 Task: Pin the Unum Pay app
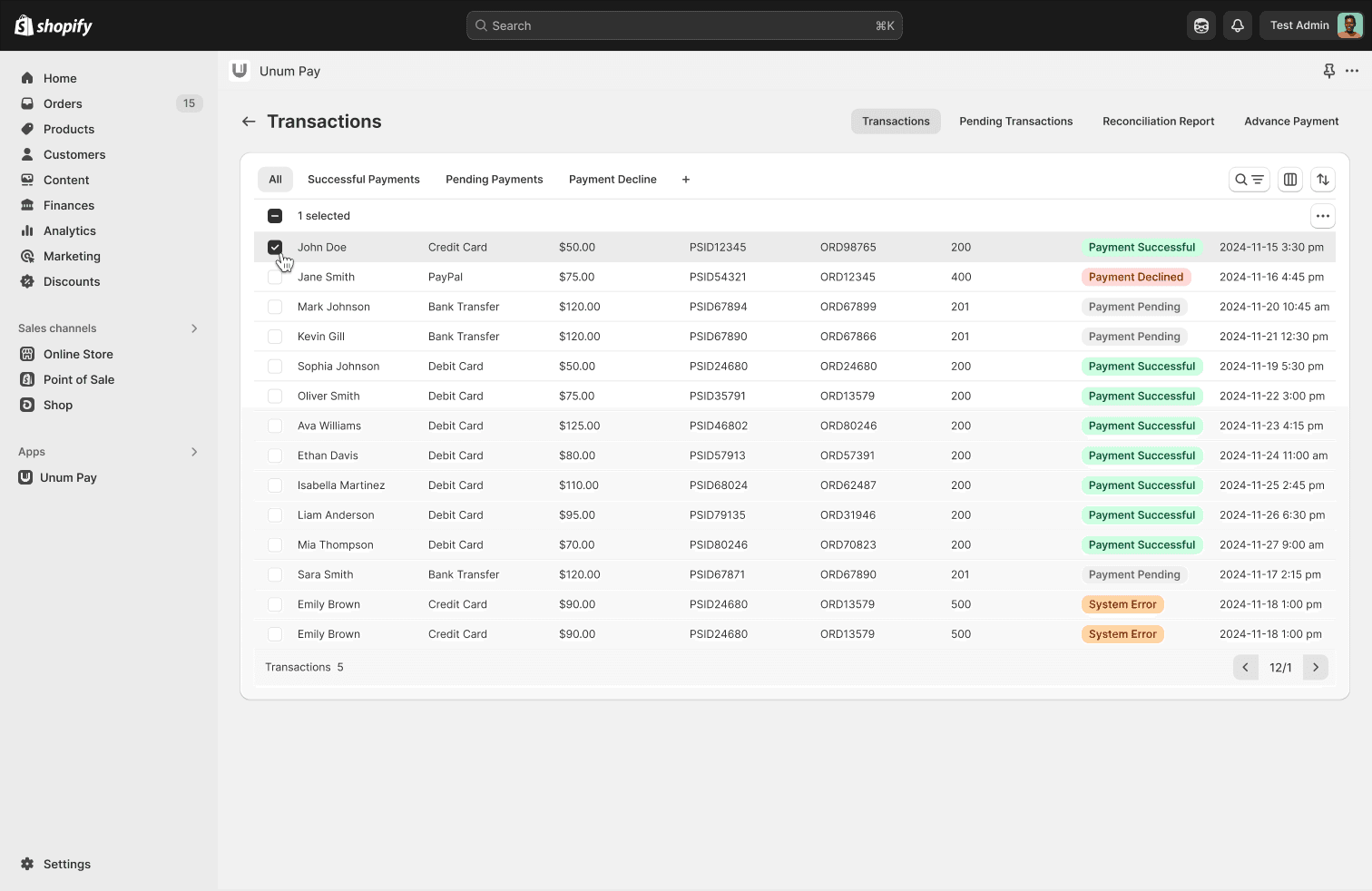[x=1328, y=71]
